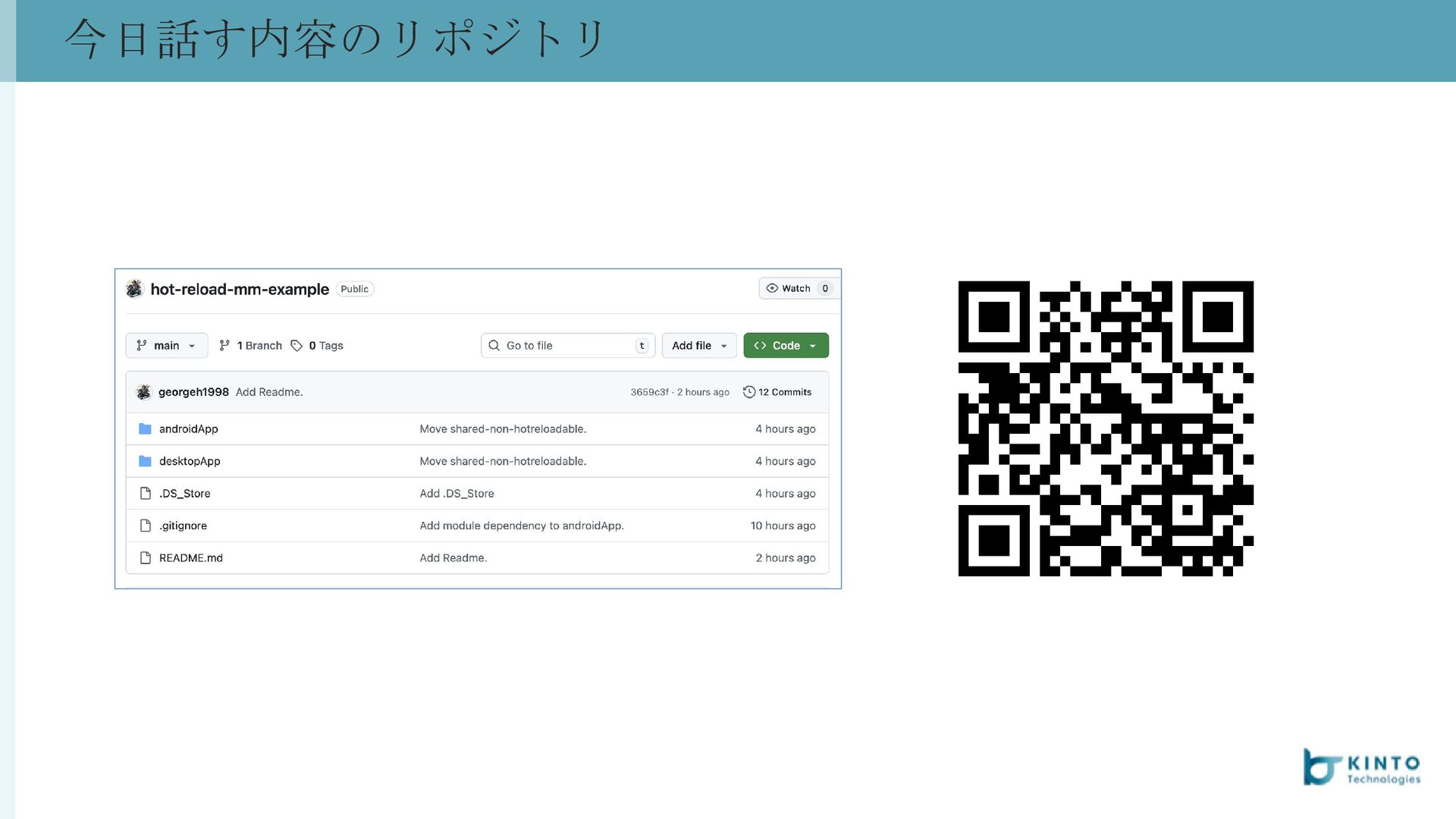
Task: Open the .gitignore file
Action: [x=183, y=526]
